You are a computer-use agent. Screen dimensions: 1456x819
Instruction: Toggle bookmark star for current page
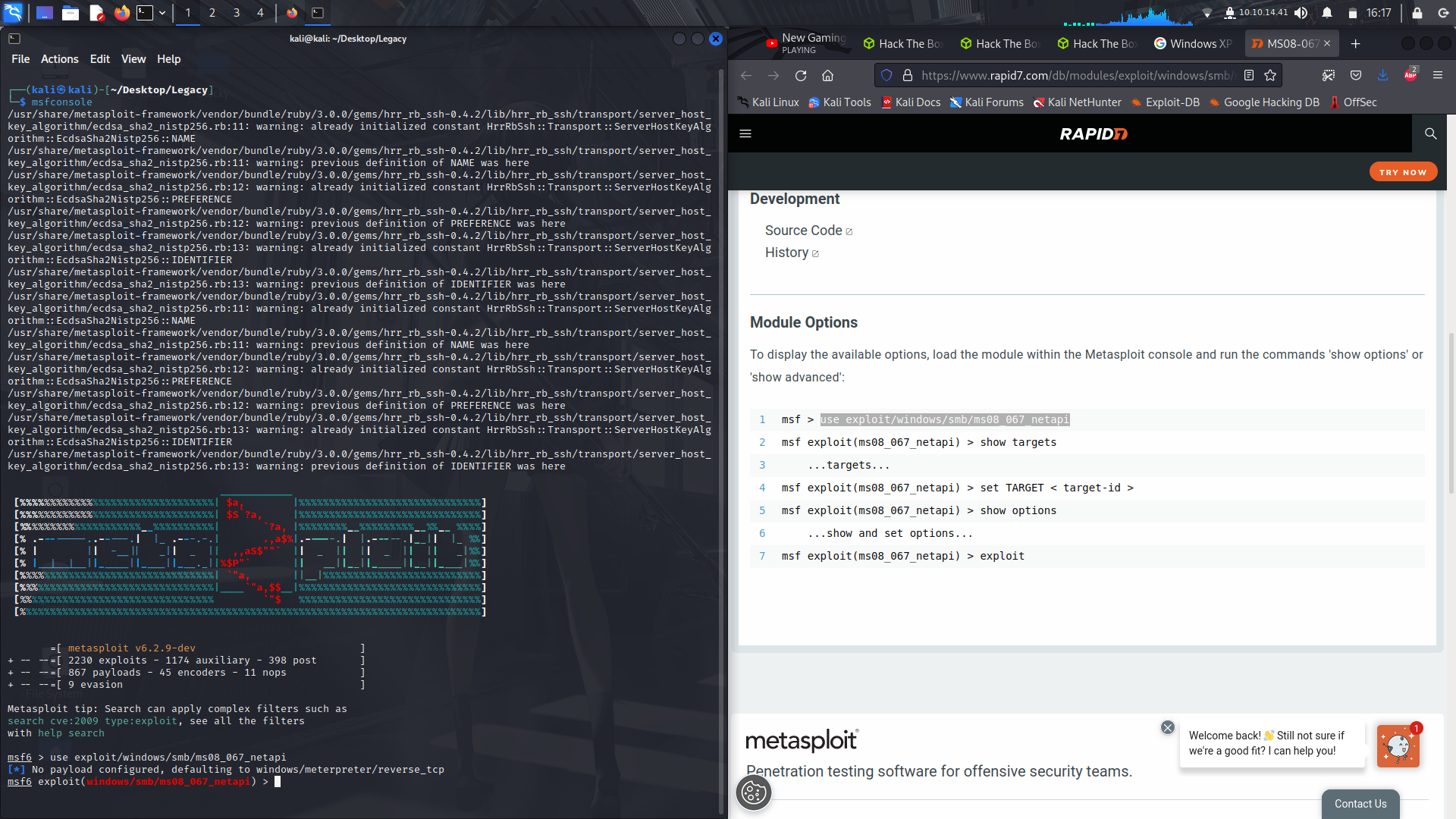pos(1269,75)
